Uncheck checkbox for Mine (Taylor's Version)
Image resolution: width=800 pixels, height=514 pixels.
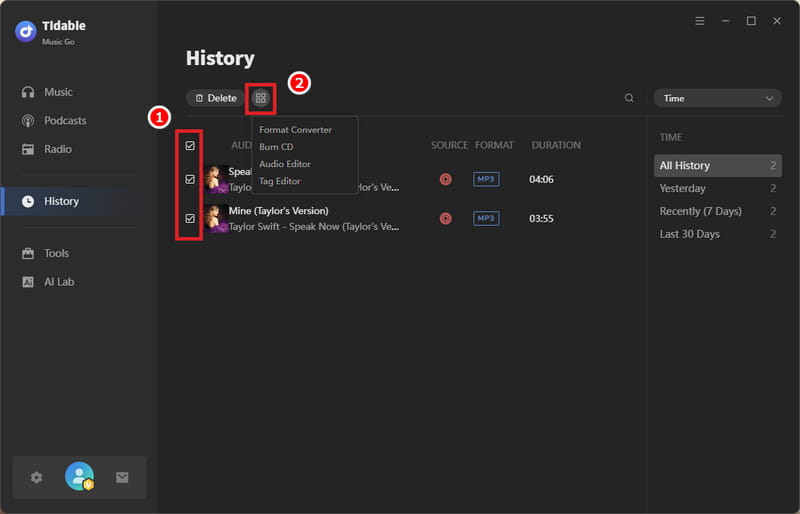190,218
